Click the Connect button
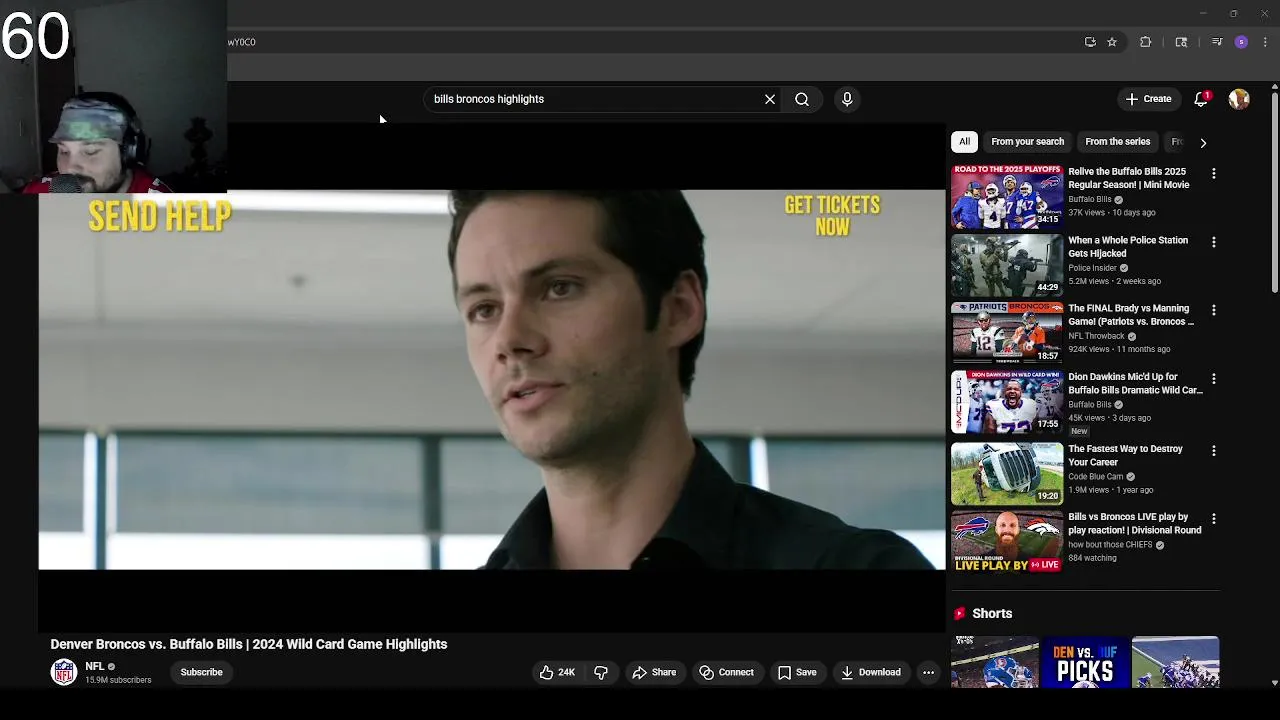This screenshot has width=1280, height=720. [727, 672]
